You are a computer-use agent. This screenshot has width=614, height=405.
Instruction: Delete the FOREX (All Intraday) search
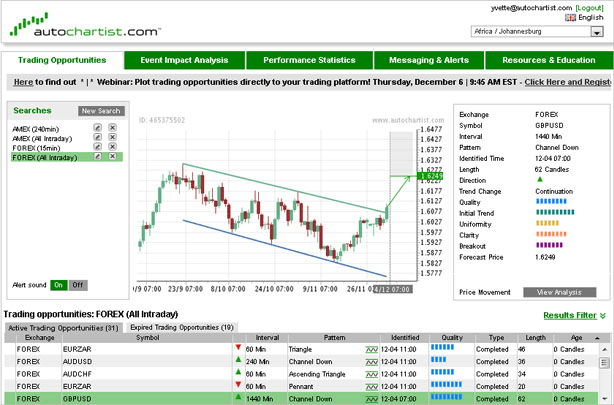[x=112, y=157]
